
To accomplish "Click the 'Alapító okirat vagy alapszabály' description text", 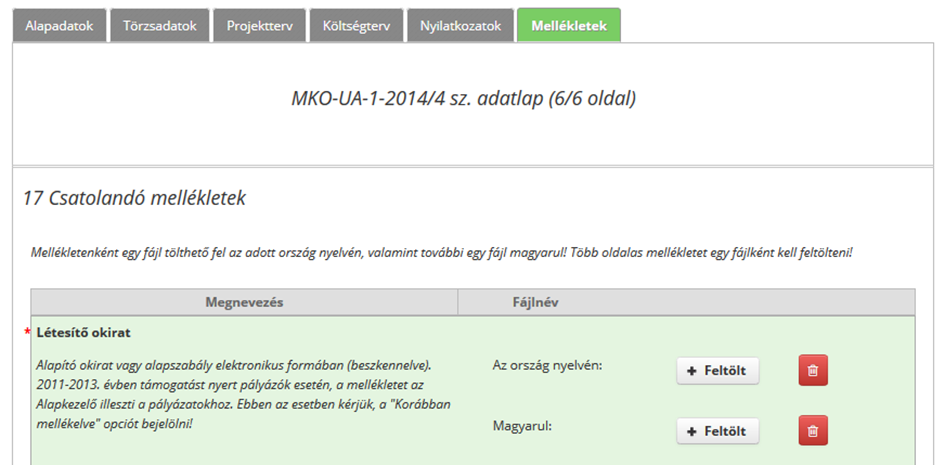I will click(x=243, y=394).
